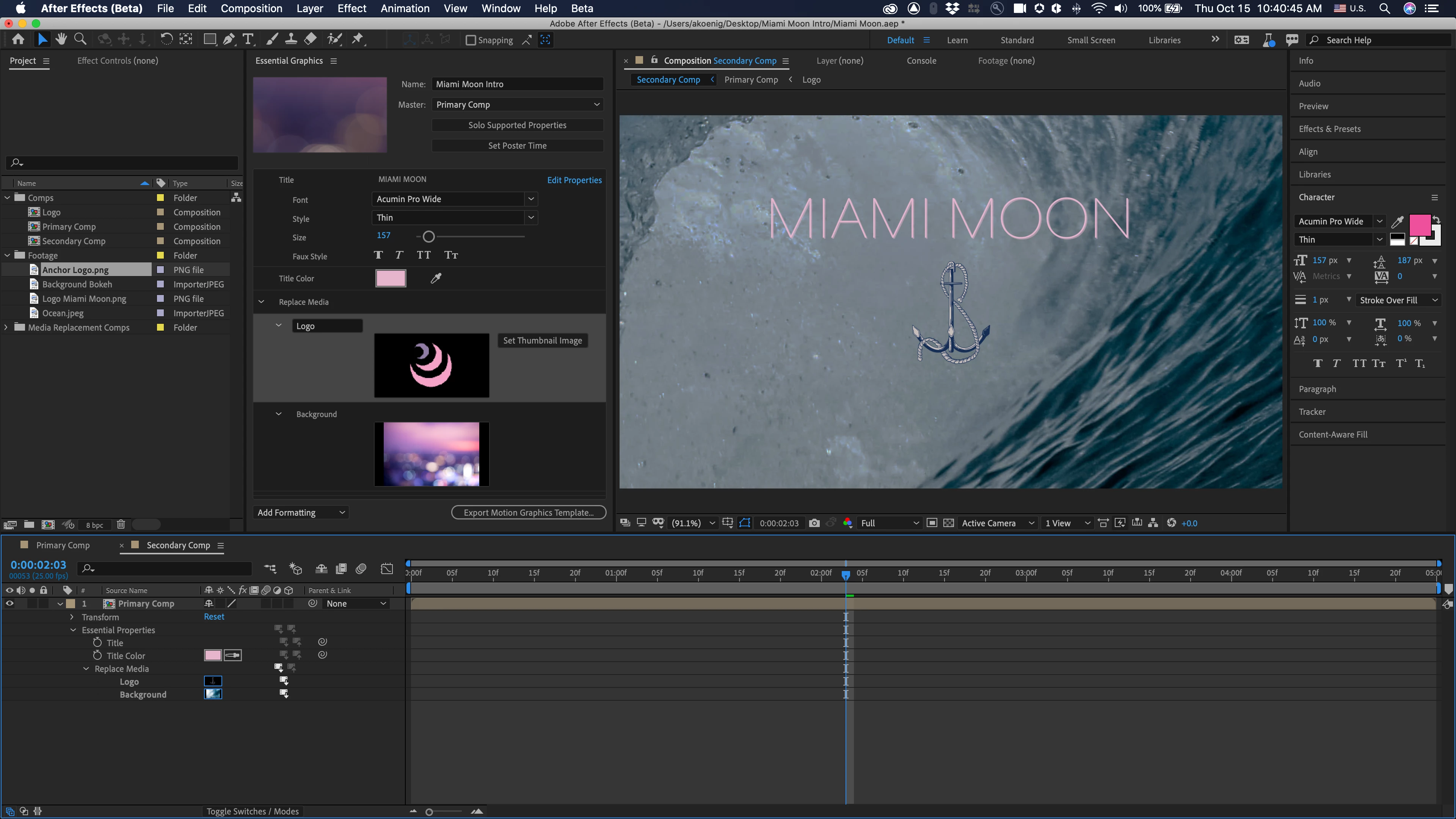
Task: Collapse the Footage folder in Project
Action: (7, 256)
